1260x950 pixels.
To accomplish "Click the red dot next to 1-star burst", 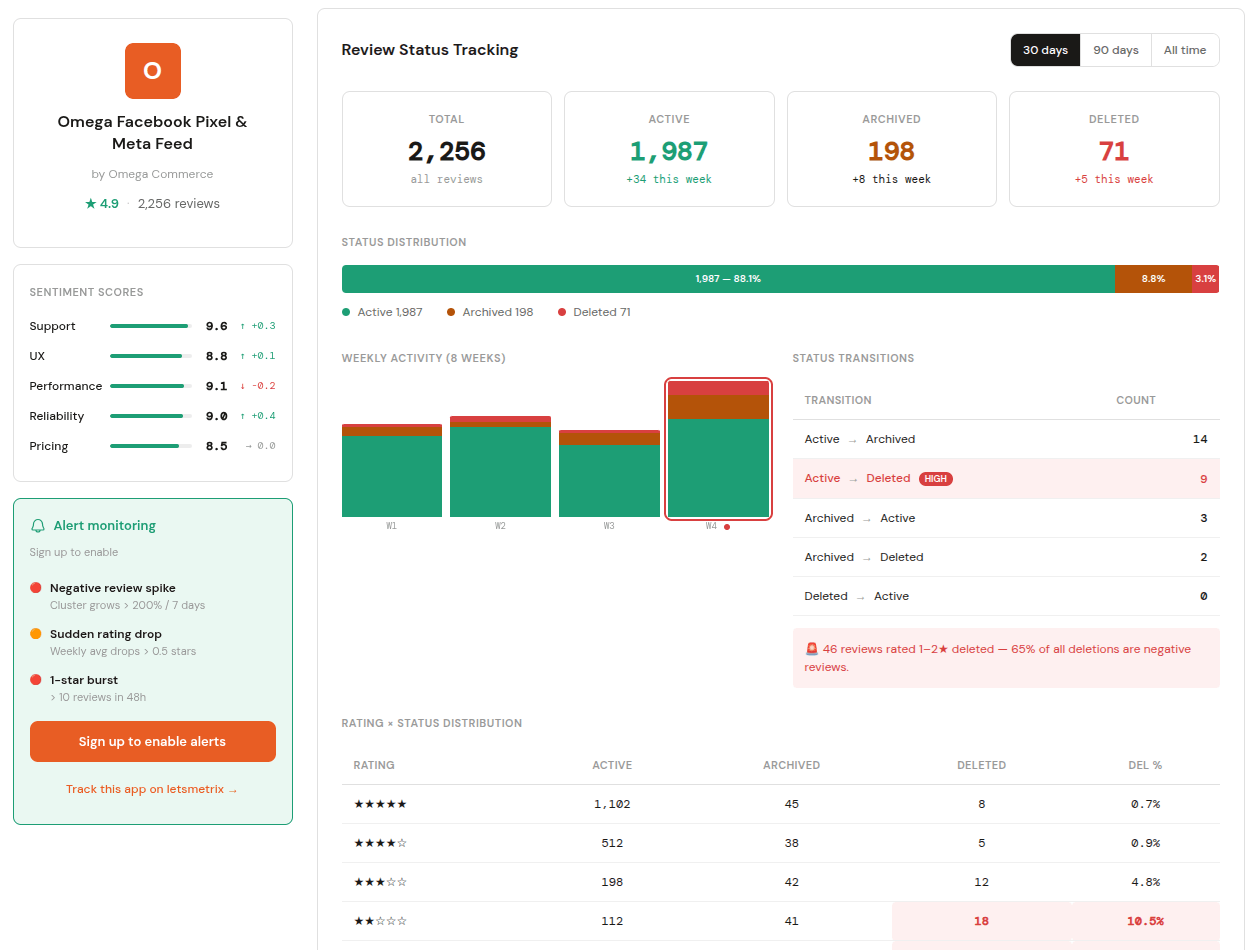I will 36,680.
